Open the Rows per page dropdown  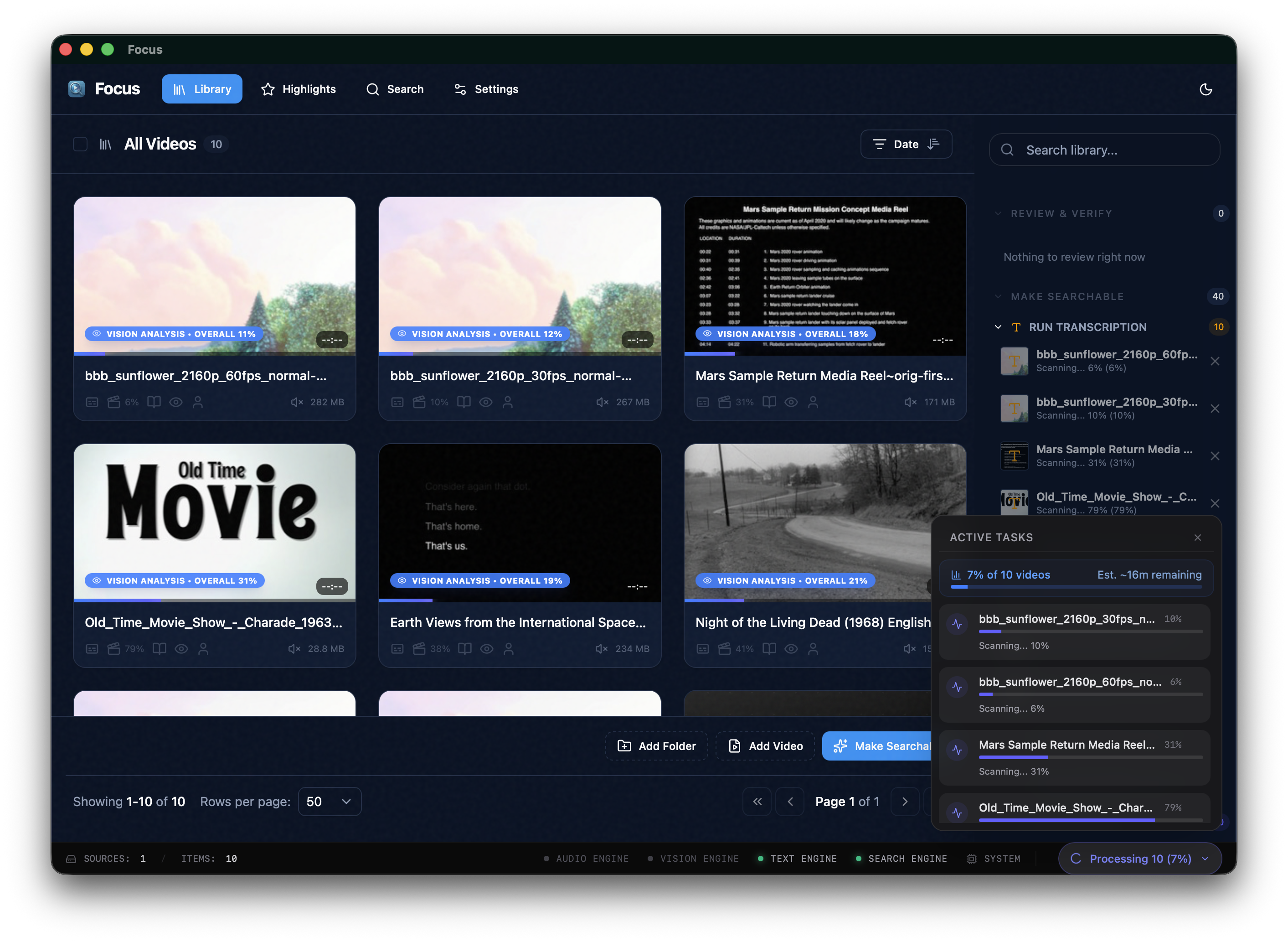coord(330,802)
